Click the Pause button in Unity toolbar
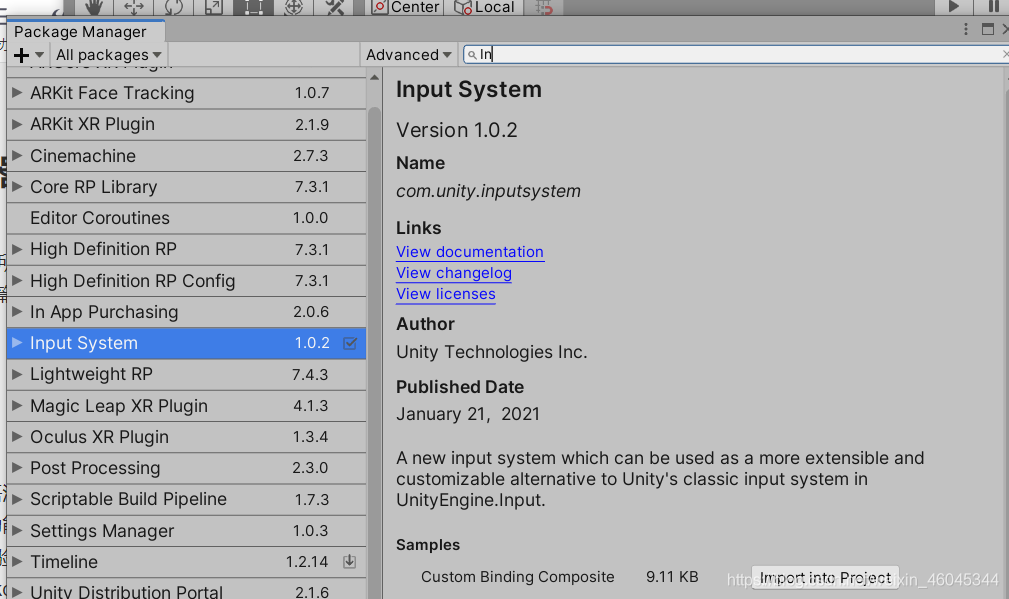 pos(993,7)
